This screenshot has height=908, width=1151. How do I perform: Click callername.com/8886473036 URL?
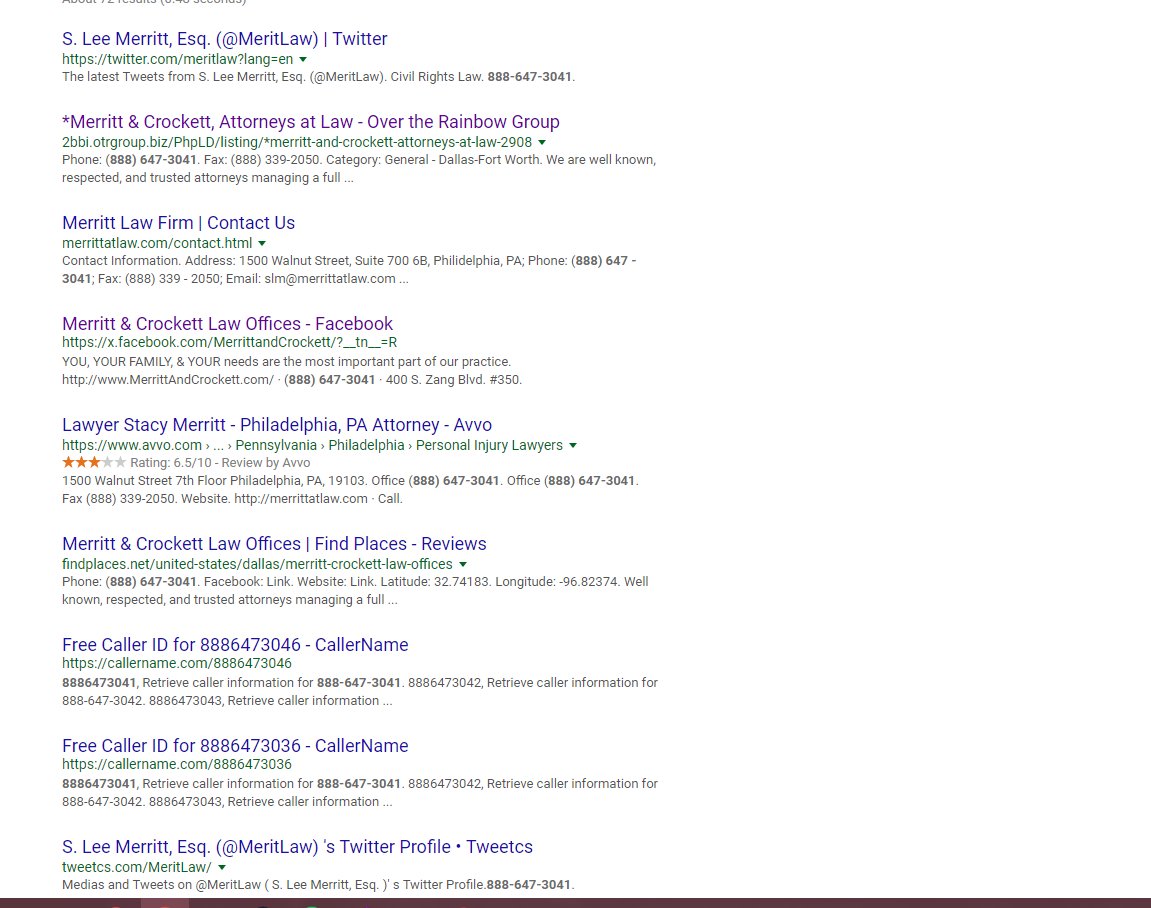point(177,764)
